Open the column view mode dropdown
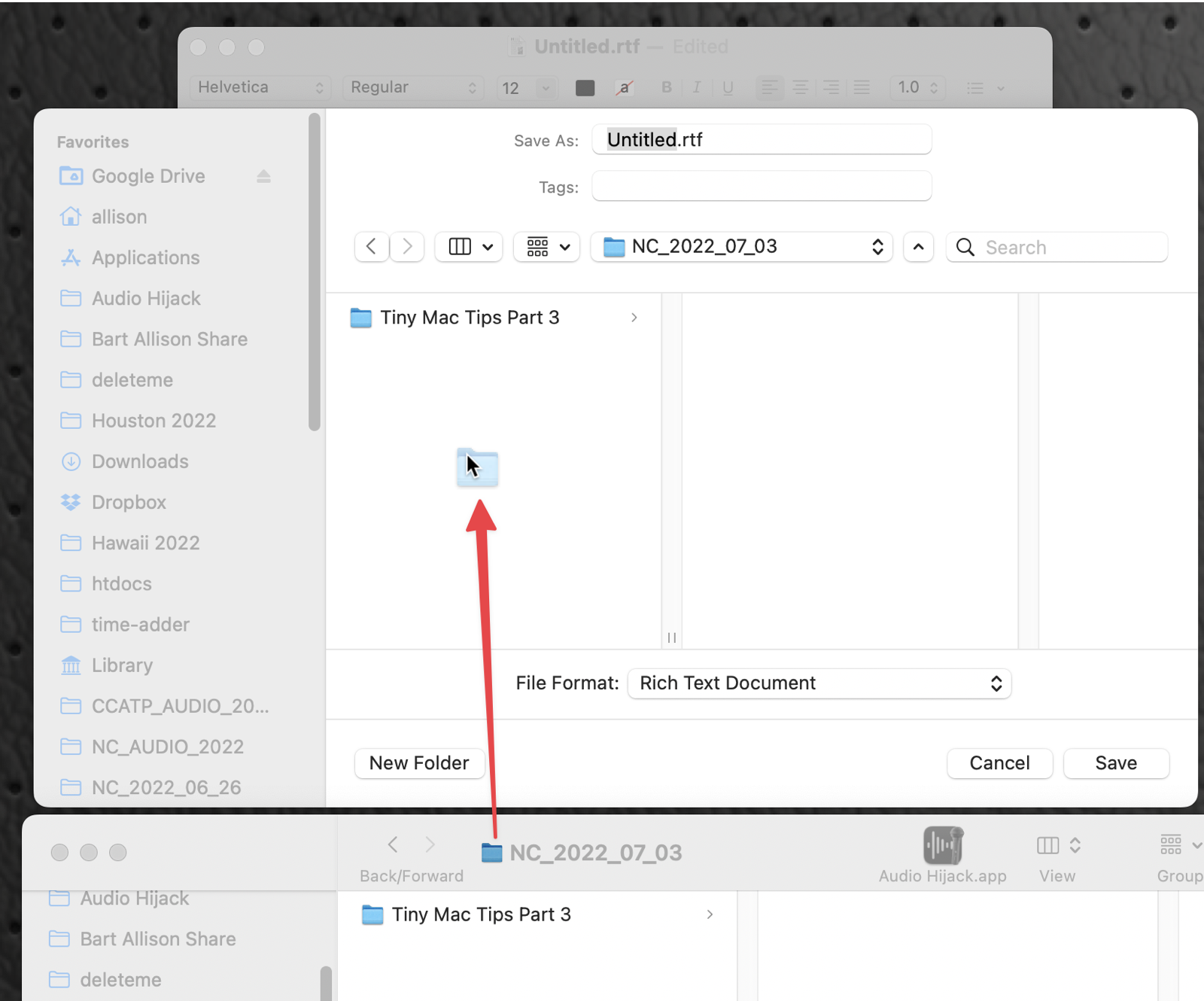The image size is (1204, 1001). tap(470, 247)
